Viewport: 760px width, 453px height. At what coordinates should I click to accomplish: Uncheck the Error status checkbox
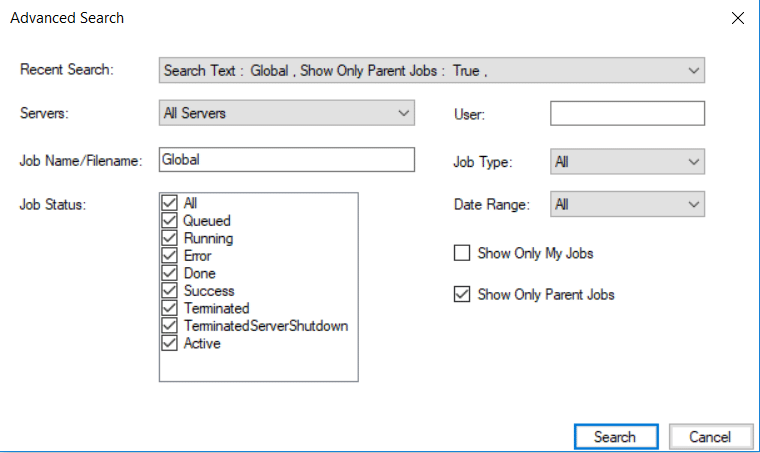[169, 256]
